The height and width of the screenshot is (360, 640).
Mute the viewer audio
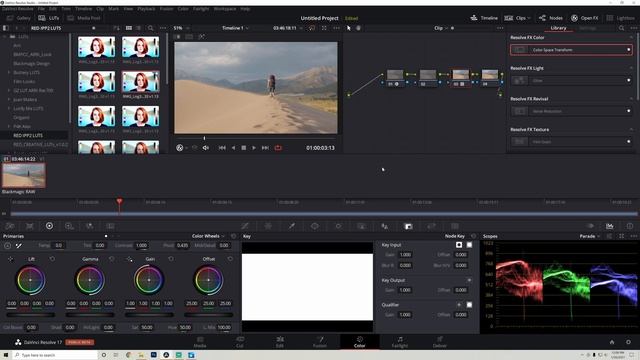tap(206, 148)
